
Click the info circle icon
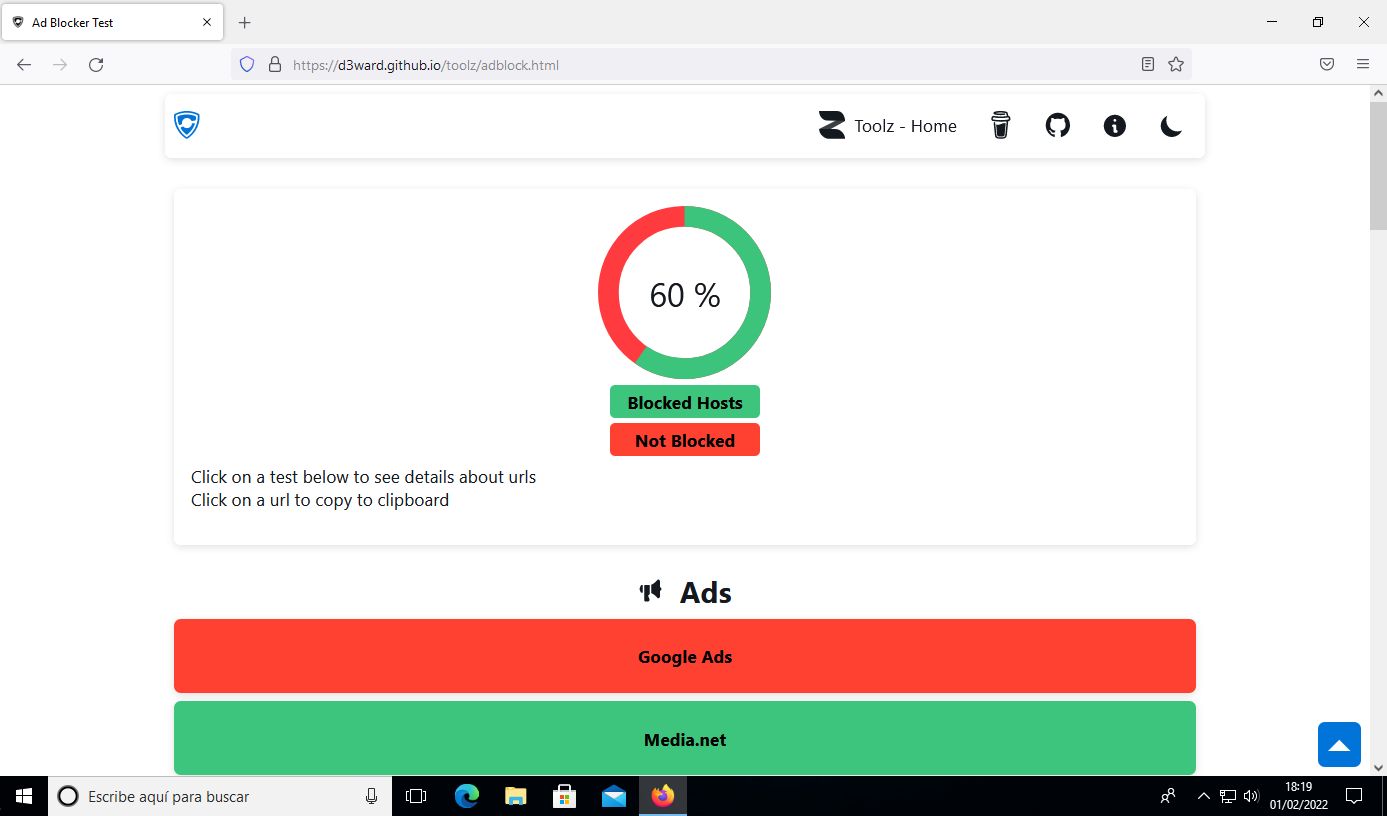(1114, 125)
